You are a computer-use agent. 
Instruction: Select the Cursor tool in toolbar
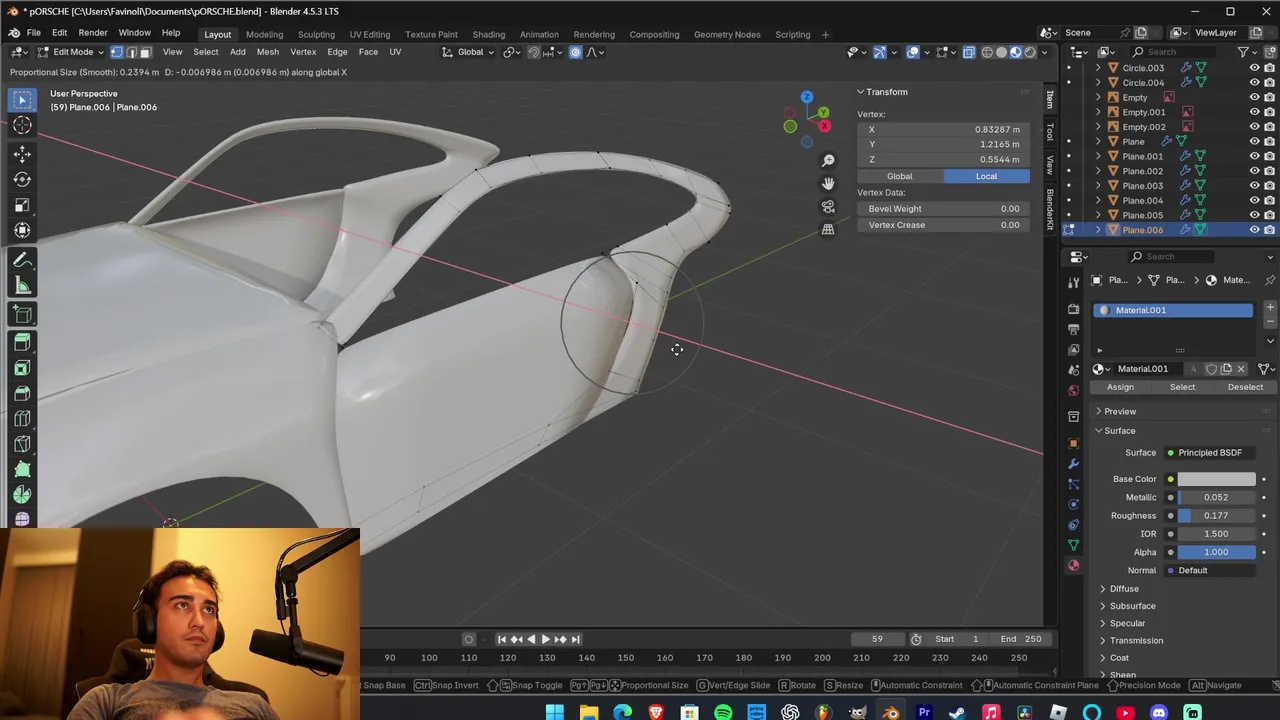[22, 126]
